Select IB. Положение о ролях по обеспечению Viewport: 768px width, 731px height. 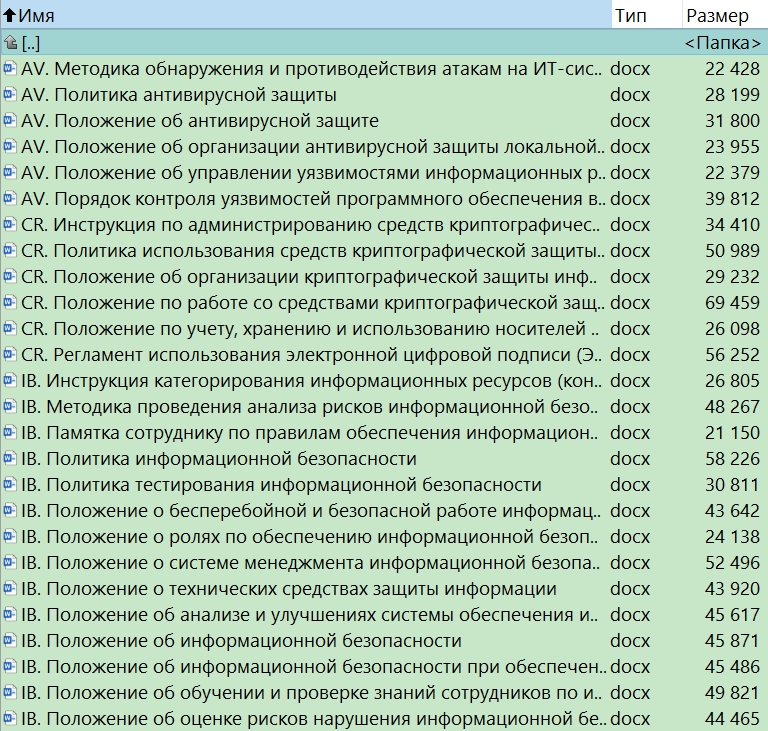384,536
